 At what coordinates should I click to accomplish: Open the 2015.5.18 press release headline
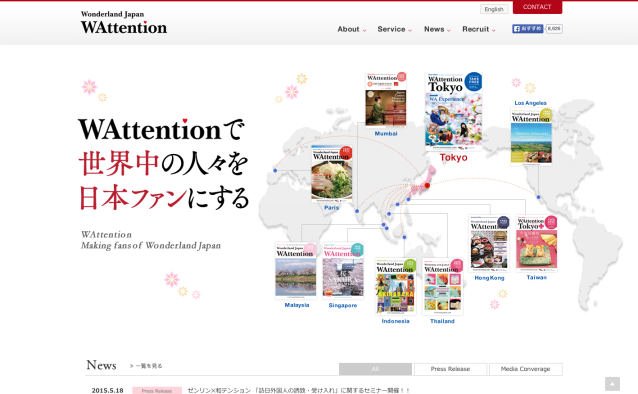(299, 390)
